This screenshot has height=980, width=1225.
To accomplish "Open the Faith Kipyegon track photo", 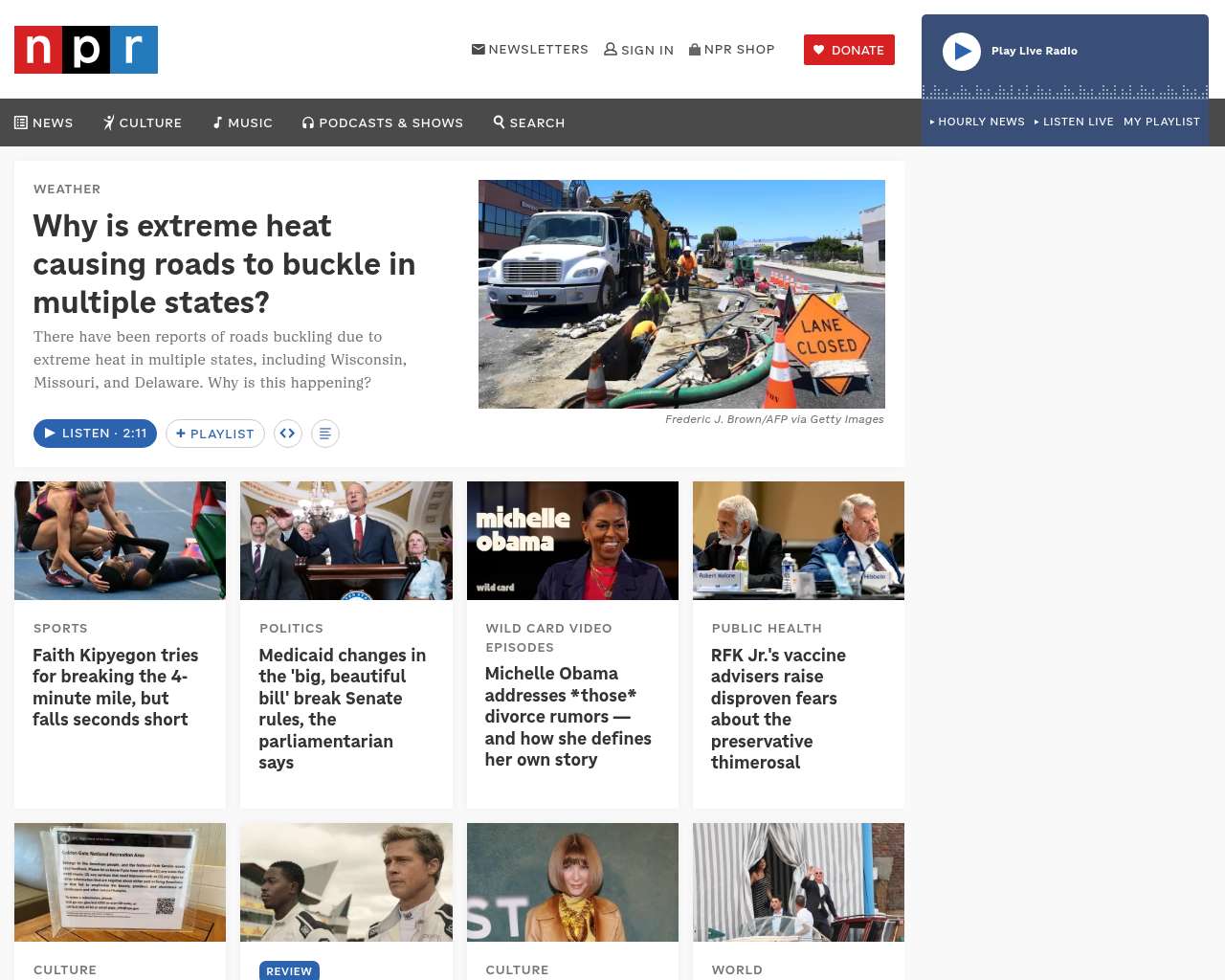I will pos(121,541).
